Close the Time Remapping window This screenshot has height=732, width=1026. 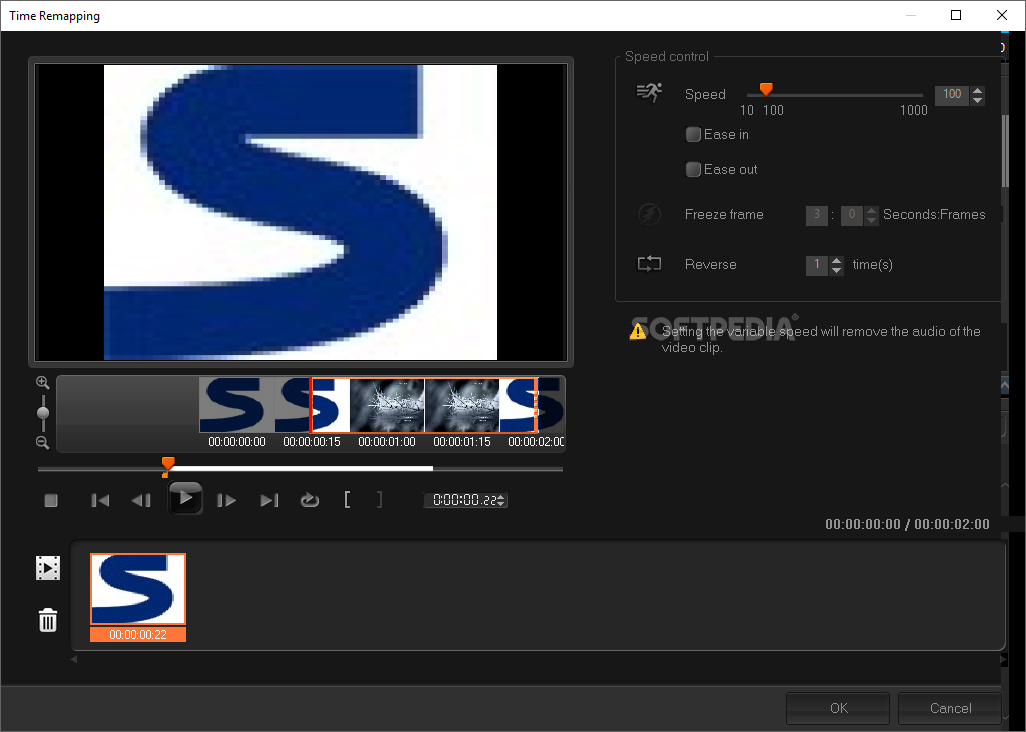(x=1002, y=15)
